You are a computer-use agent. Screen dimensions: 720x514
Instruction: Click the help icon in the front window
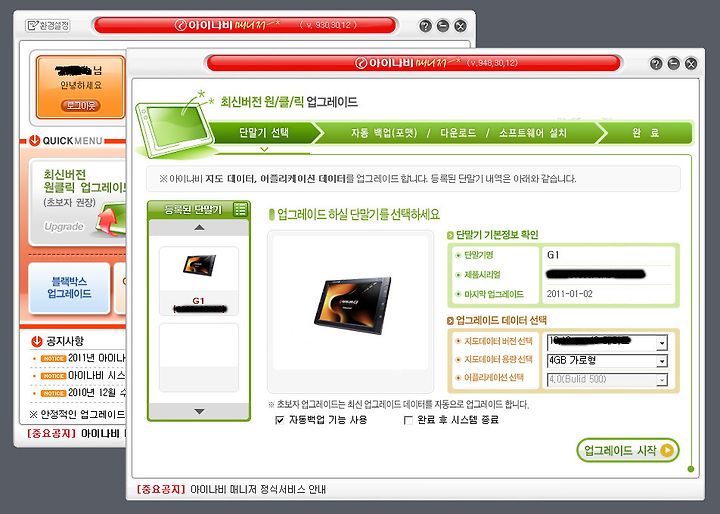click(x=656, y=63)
